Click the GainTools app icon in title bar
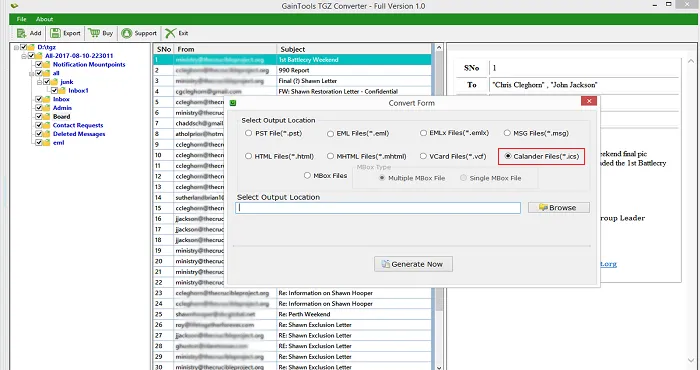The height and width of the screenshot is (370, 700). point(14,6)
